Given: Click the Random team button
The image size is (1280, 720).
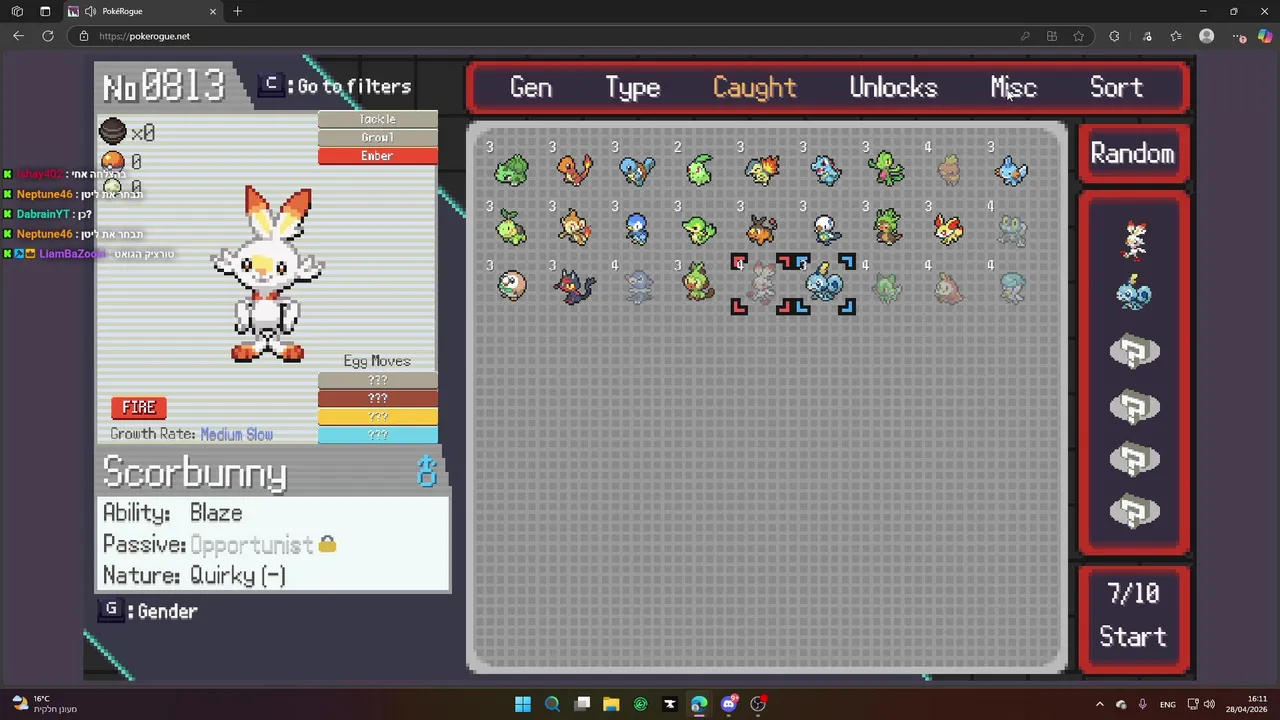Looking at the screenshot, I should coord(1133,153).
